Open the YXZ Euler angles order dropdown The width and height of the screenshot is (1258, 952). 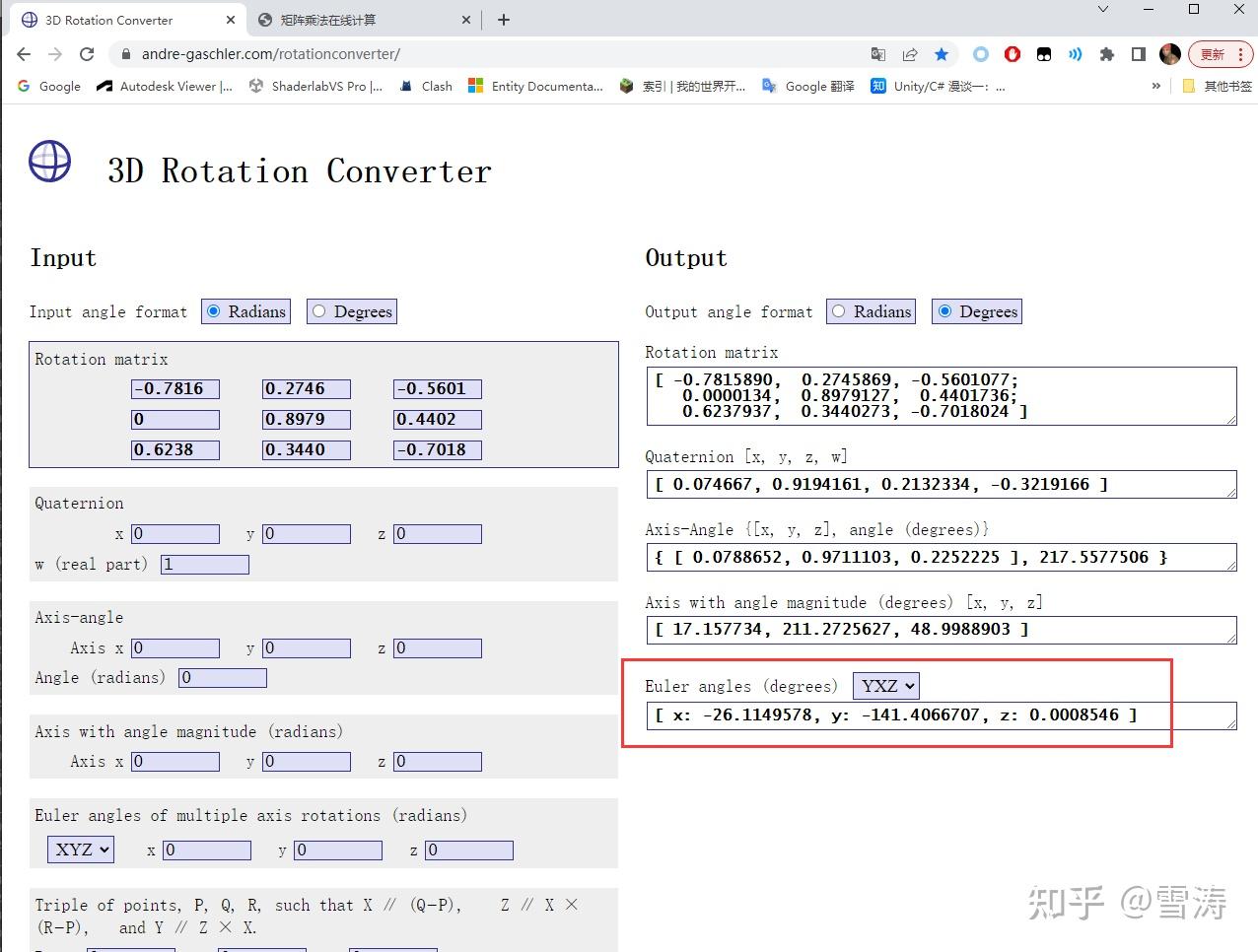click(884, 685)
